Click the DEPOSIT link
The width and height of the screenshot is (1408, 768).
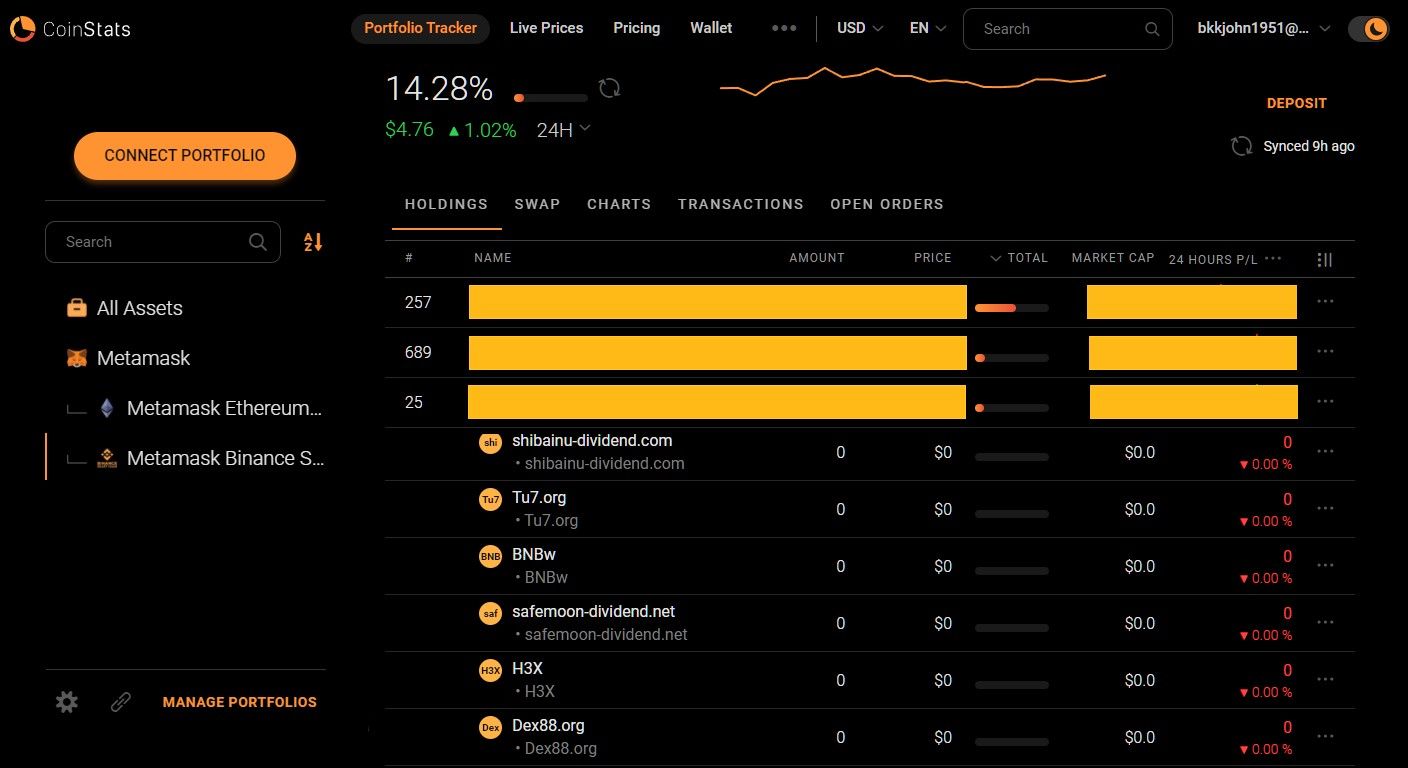[1297, 103]
